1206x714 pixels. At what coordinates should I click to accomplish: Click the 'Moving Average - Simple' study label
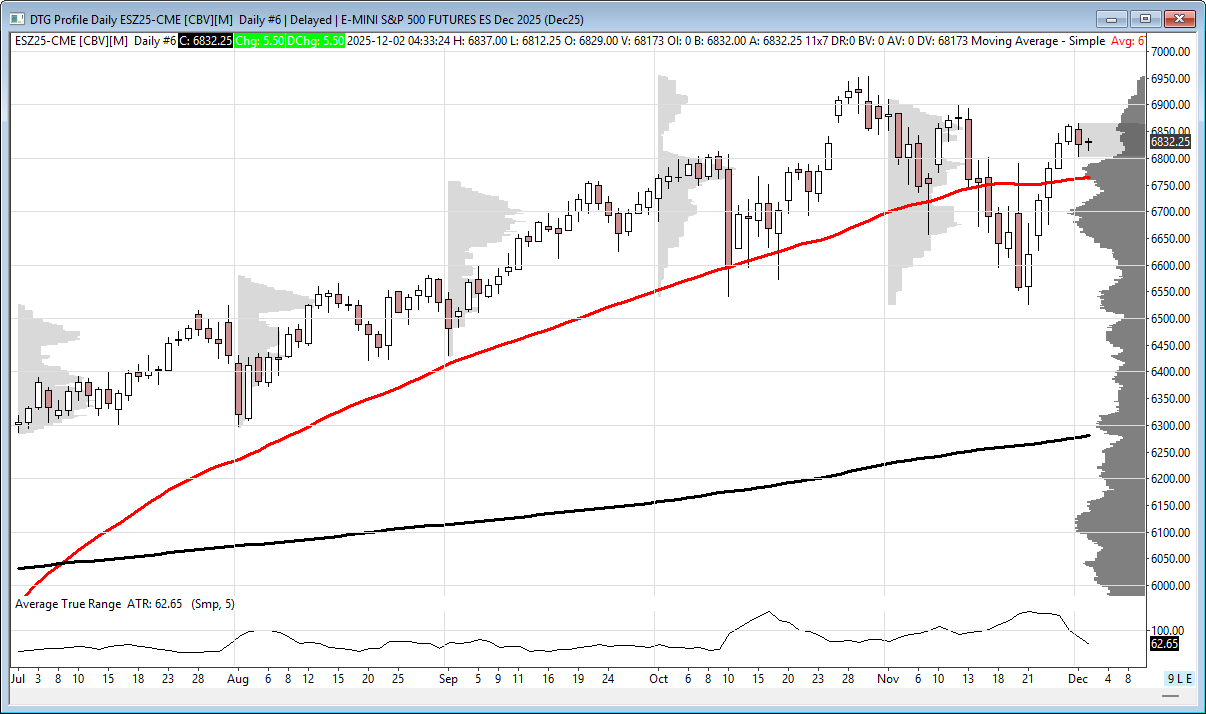tap(1040, 41)
